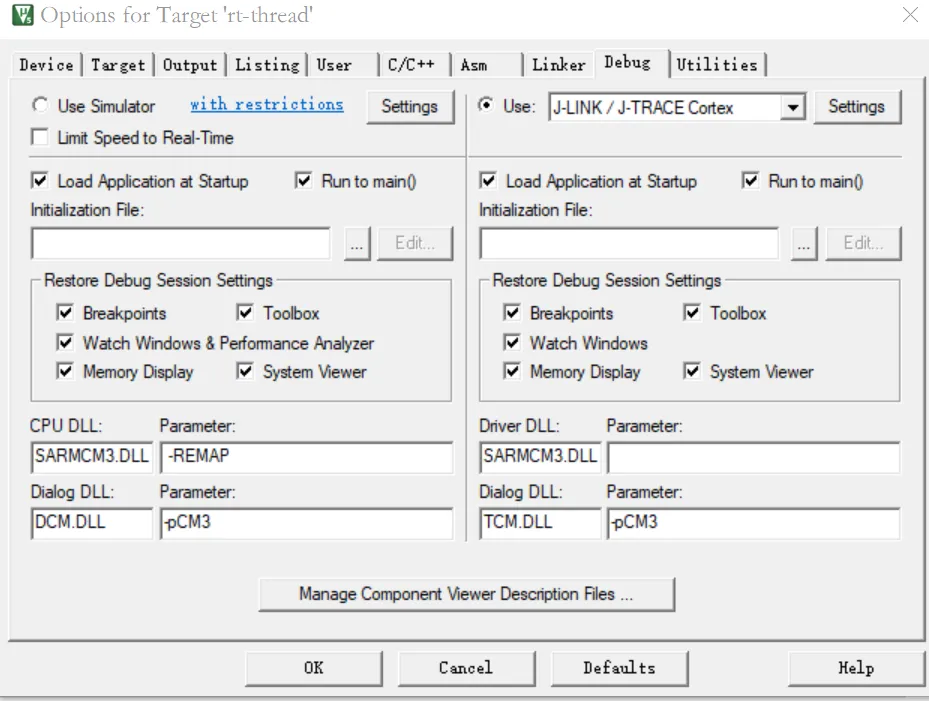Screen dimensions: 929x701
Task: Enable Limit Speed to Real-Time
Action: [40, 137]
